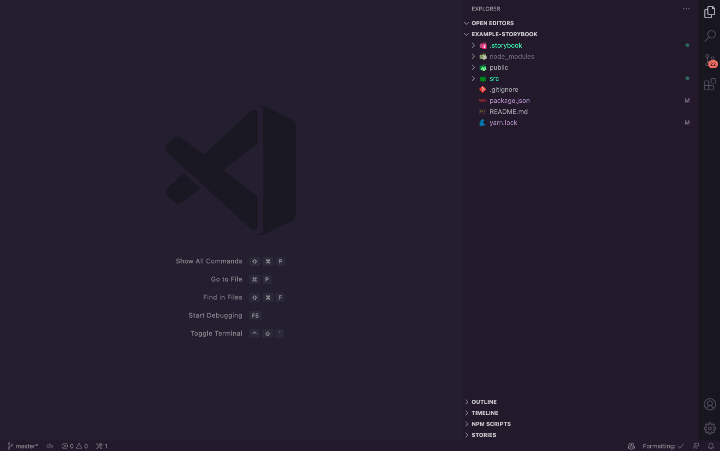Open the Extensions view in the activity bar
Screen dimensions: 720x451
710,84
